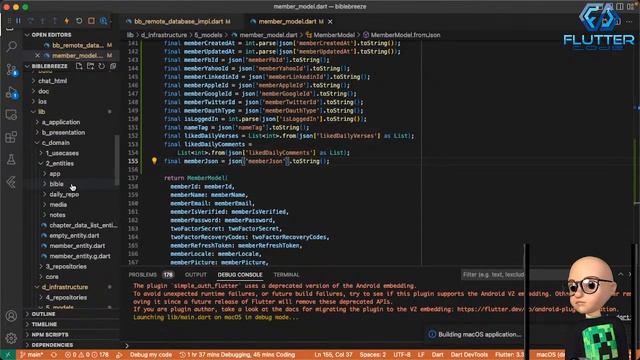
Task: Click main* git branch in status bar
Action: coord(32,355)
